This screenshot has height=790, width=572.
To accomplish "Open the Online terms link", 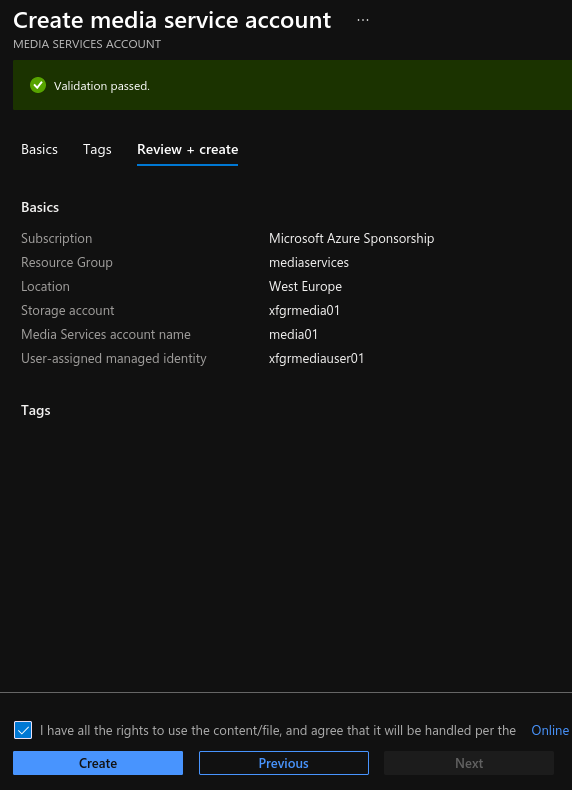I will point(550,730).
